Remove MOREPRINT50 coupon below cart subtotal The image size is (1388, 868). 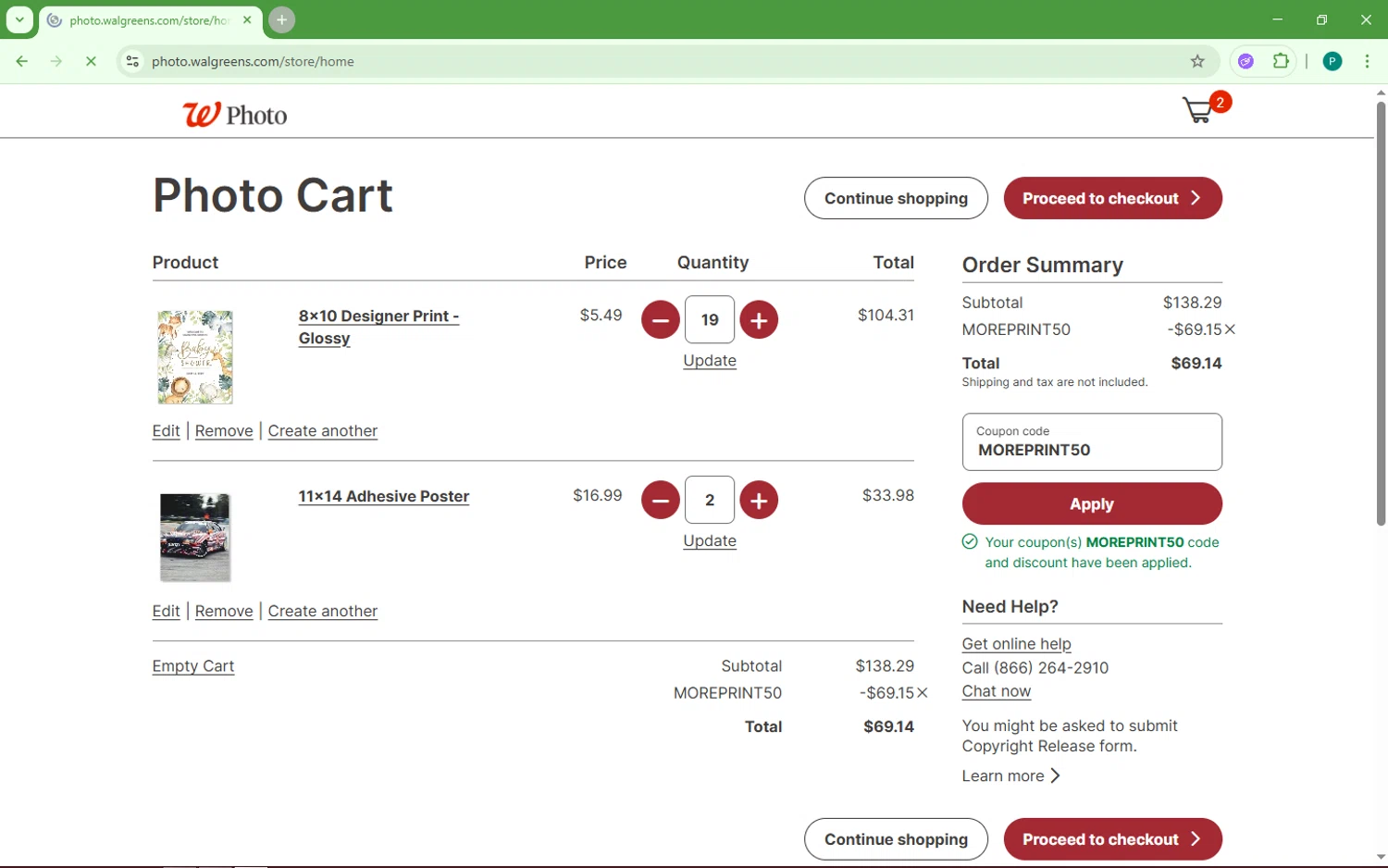point(923,693)
